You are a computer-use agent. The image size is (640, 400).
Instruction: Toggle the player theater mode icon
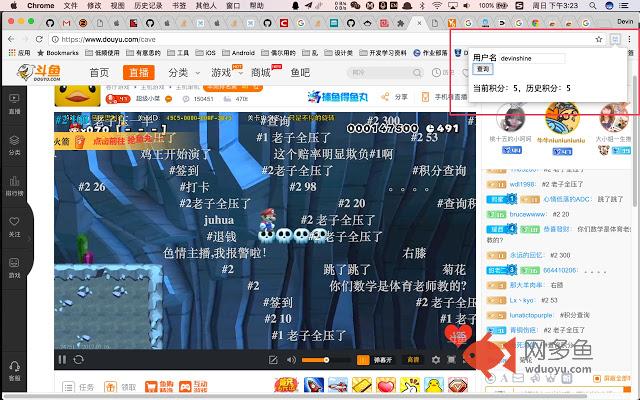coord(451,360)
